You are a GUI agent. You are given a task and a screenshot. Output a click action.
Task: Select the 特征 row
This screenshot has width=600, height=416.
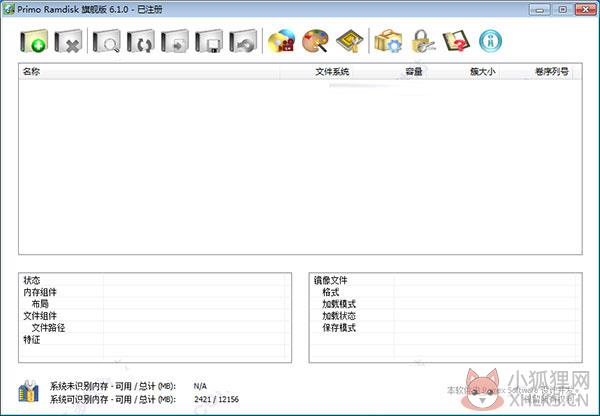[155, 339]
